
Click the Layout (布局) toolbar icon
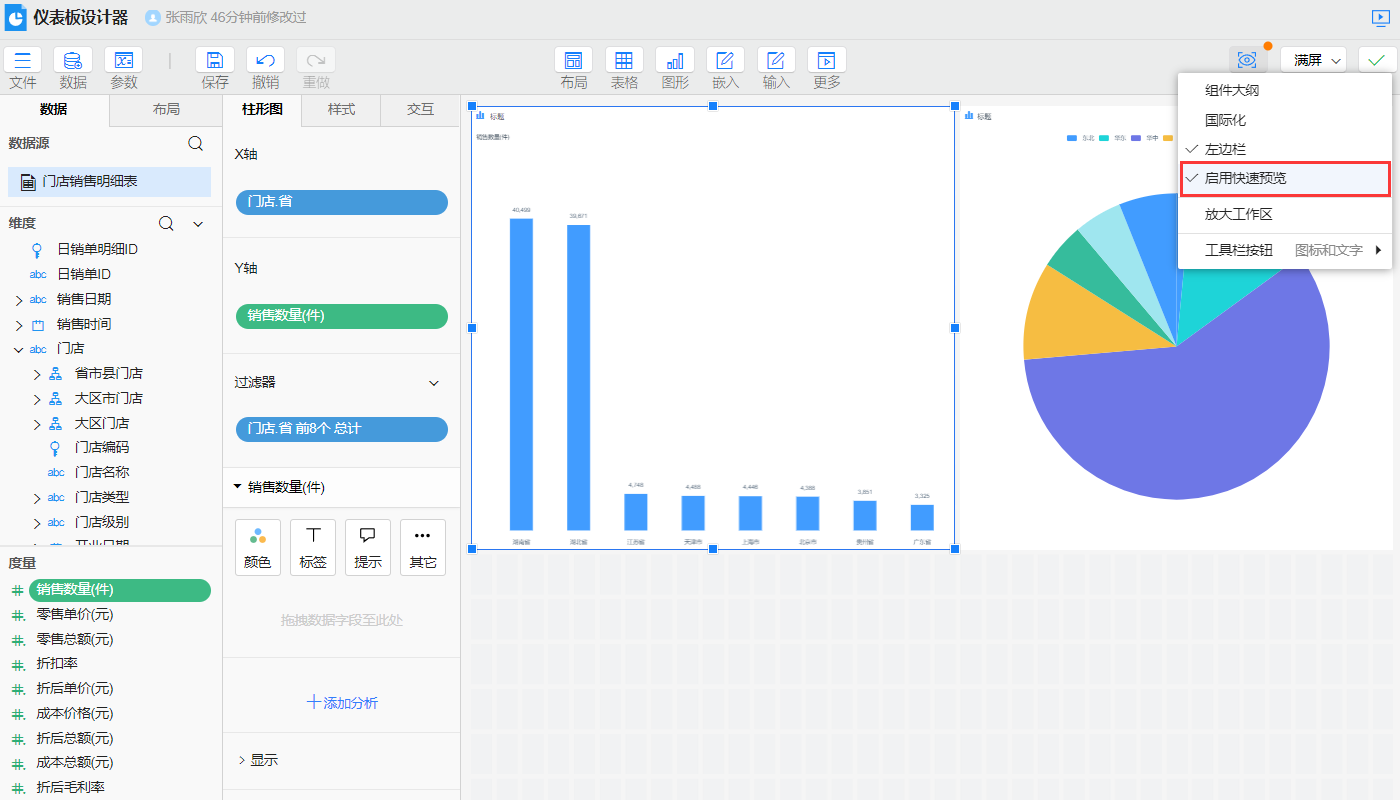(573, 61)
